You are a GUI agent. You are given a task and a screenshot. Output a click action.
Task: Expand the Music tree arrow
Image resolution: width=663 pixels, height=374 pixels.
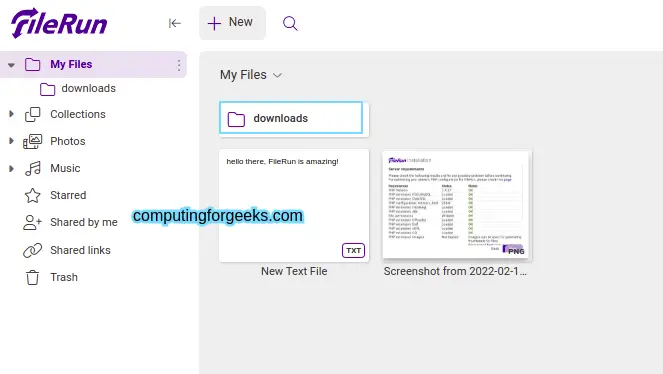click(11, 169)
